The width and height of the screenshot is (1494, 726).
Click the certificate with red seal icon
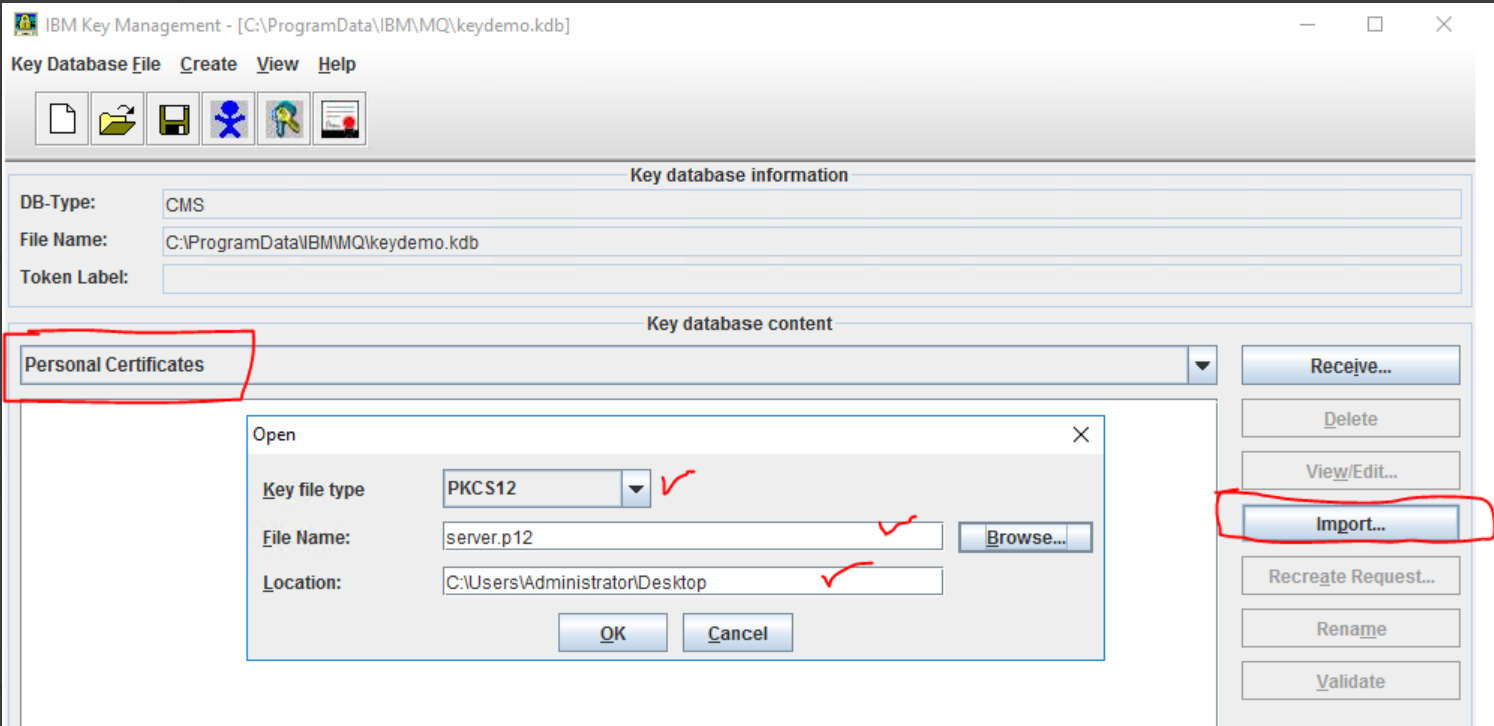(x=339, y=120)
